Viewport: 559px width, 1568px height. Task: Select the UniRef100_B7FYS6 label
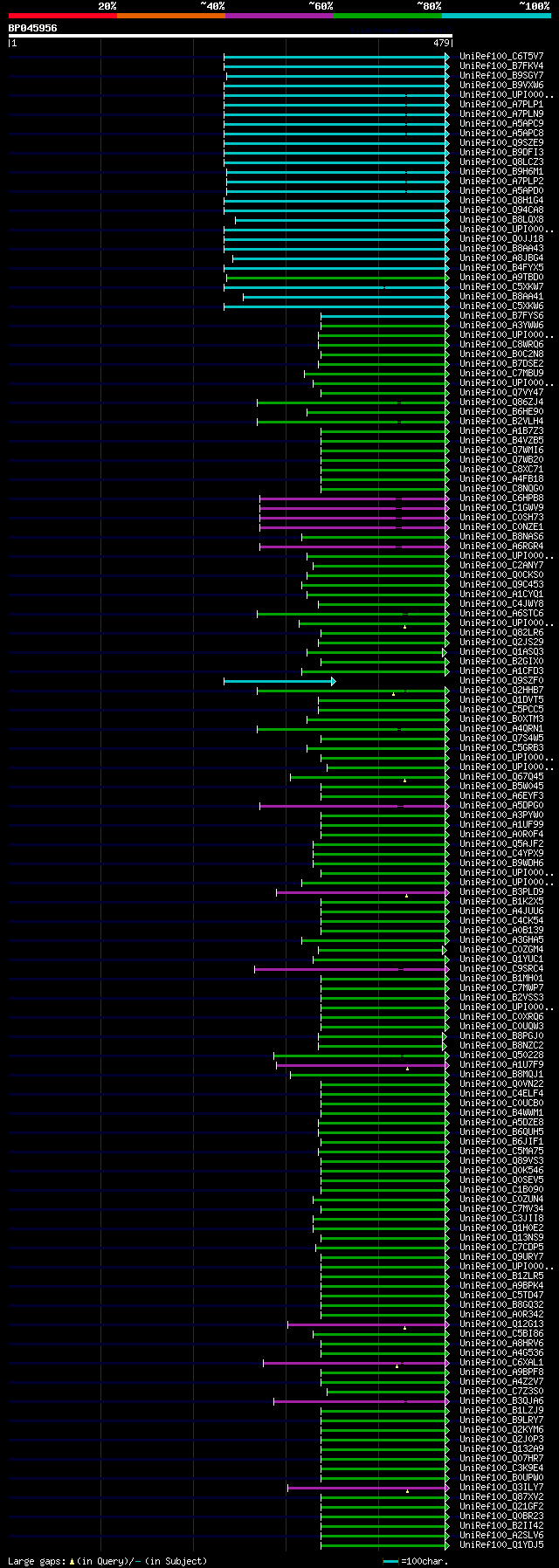[501, 316]
